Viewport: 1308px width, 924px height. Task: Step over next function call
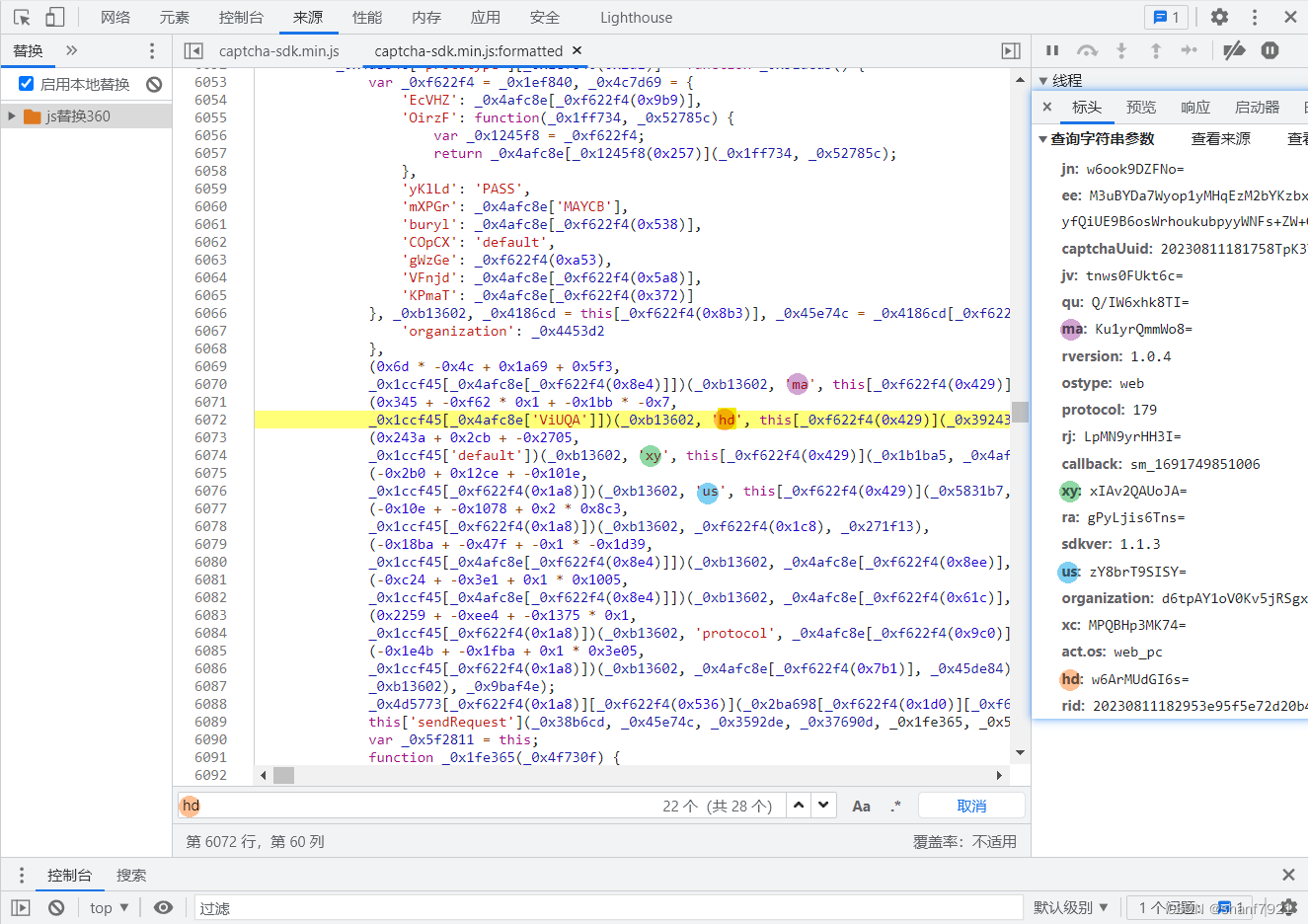1087,50
